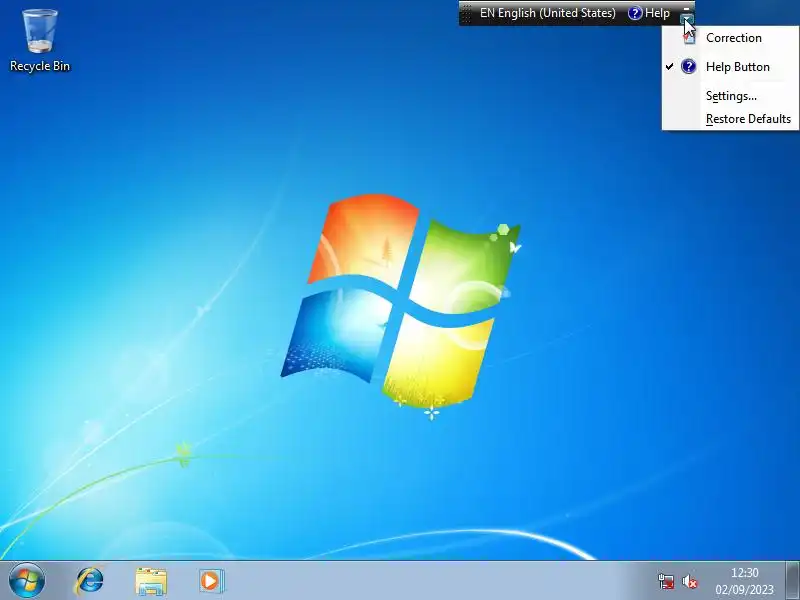Click the Show desktop strip
Viewport: 800px width, 600px height.
coord(792,580)
